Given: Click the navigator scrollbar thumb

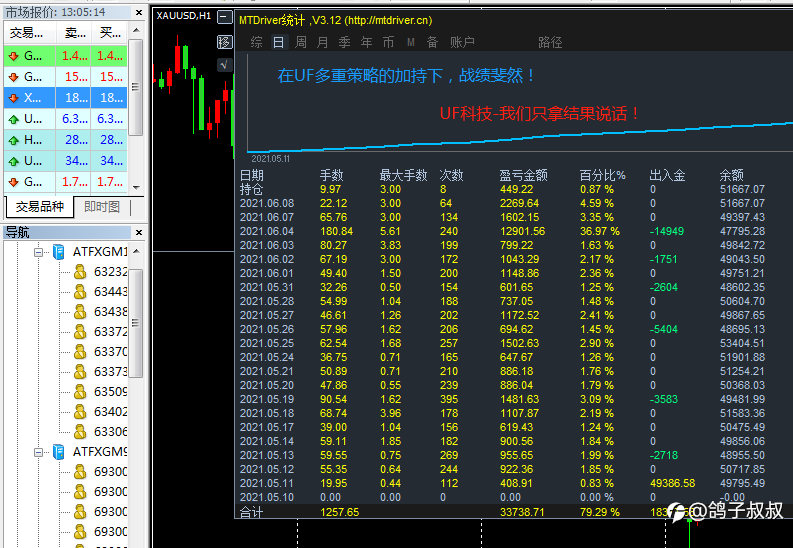Looking at the screenshot, I should [136, 323].
